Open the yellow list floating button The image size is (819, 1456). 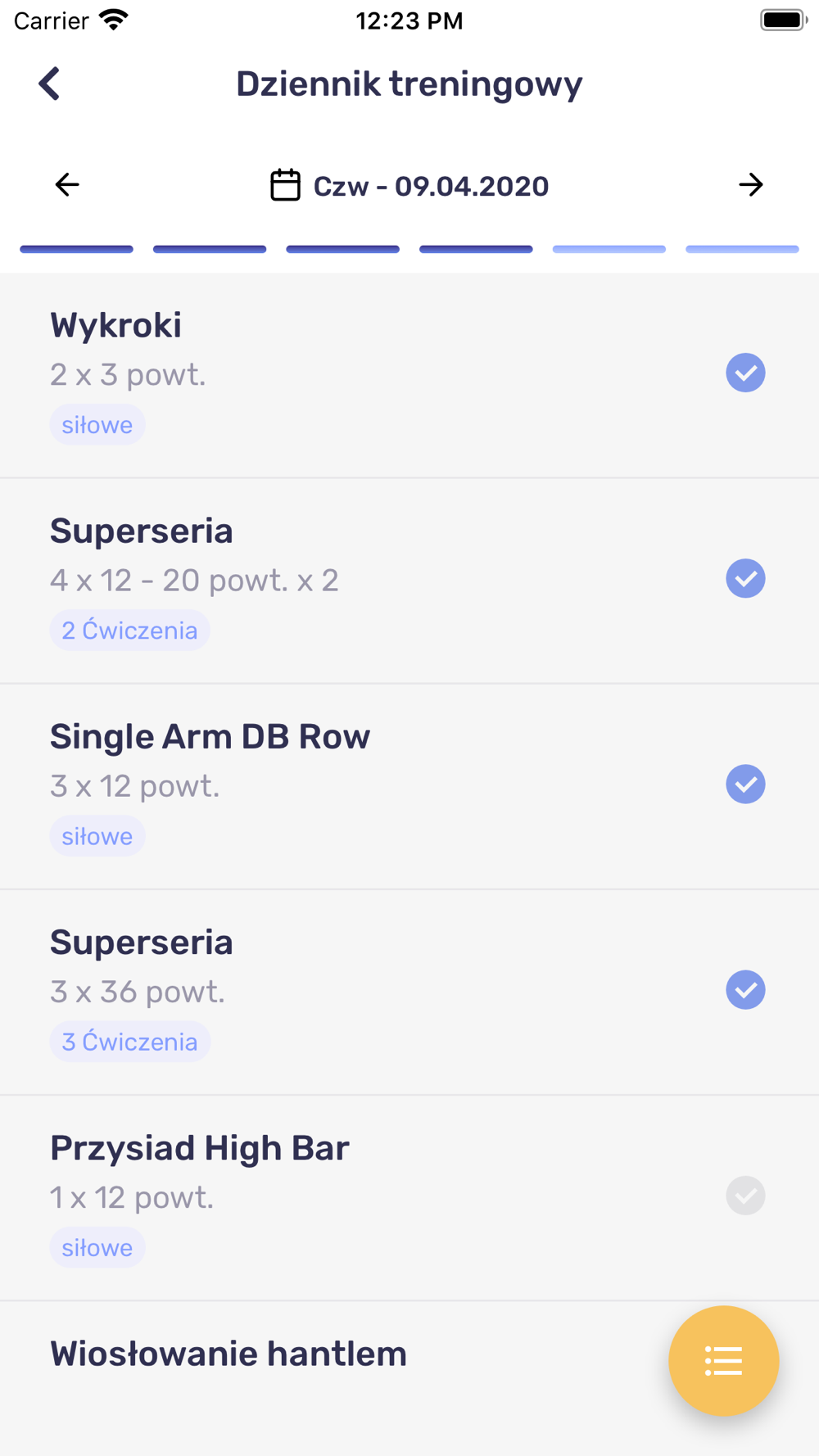click(x=723, y=1361)
